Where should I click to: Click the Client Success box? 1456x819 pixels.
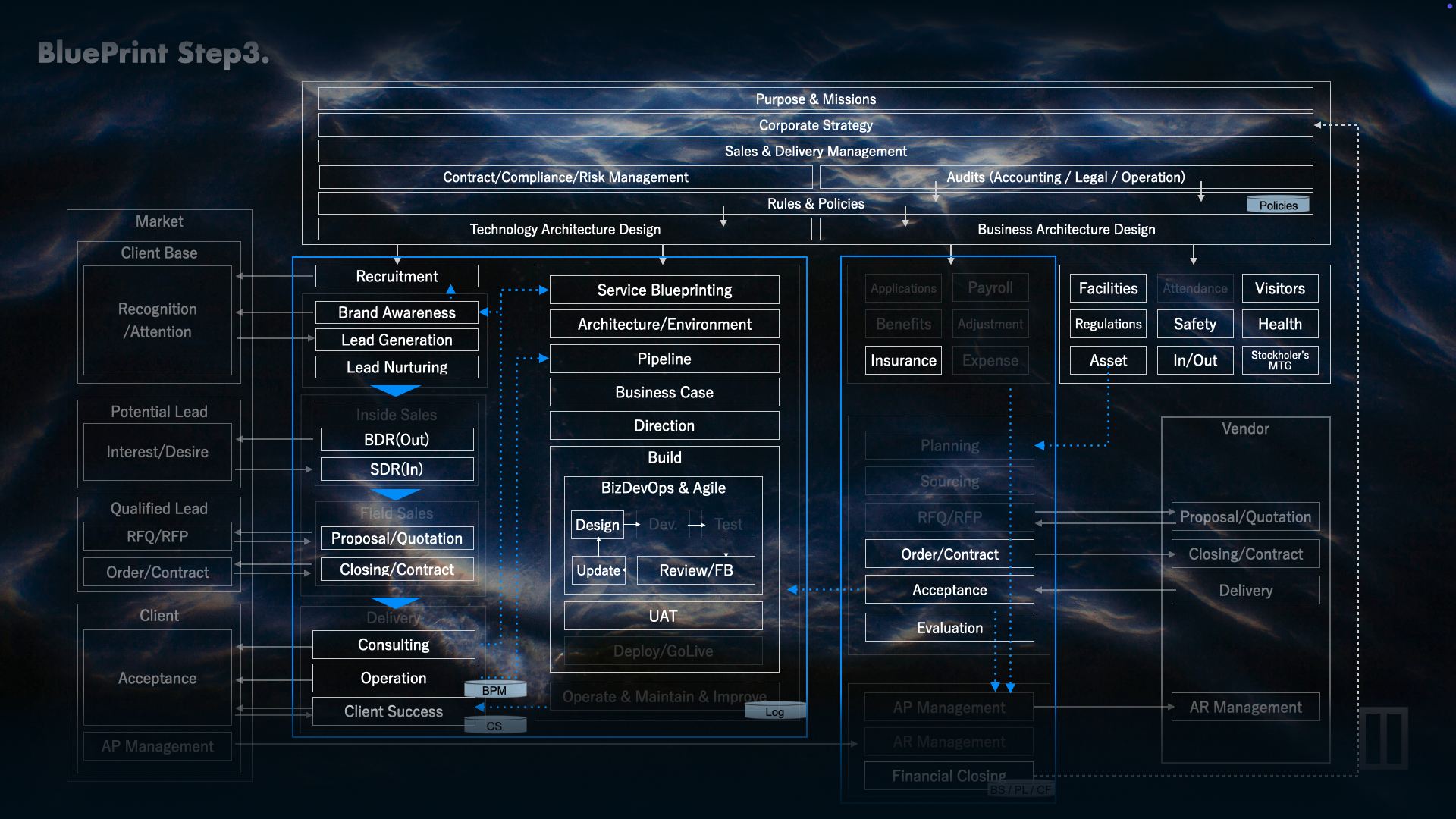(393, 711)
